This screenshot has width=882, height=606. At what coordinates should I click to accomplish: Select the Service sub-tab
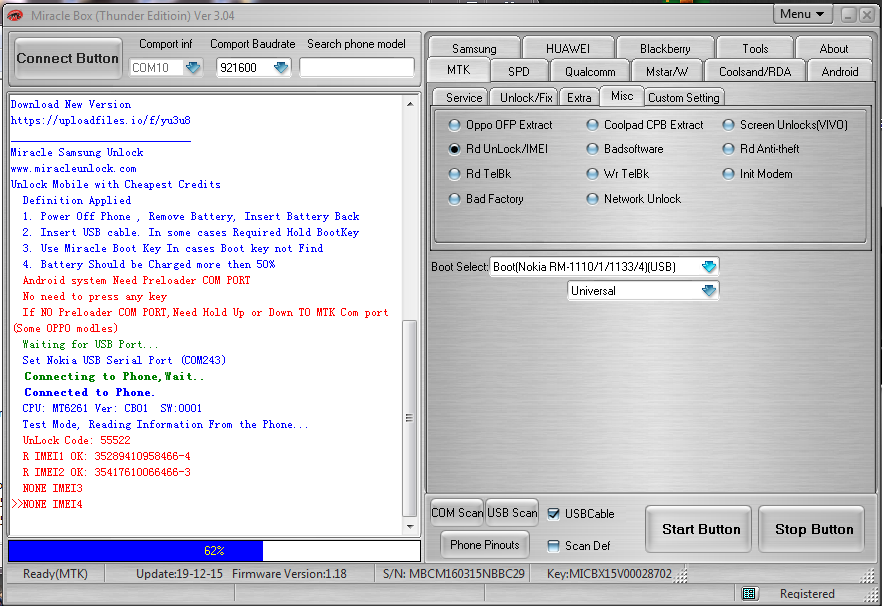pyautogui.click(x=464, y=97)
